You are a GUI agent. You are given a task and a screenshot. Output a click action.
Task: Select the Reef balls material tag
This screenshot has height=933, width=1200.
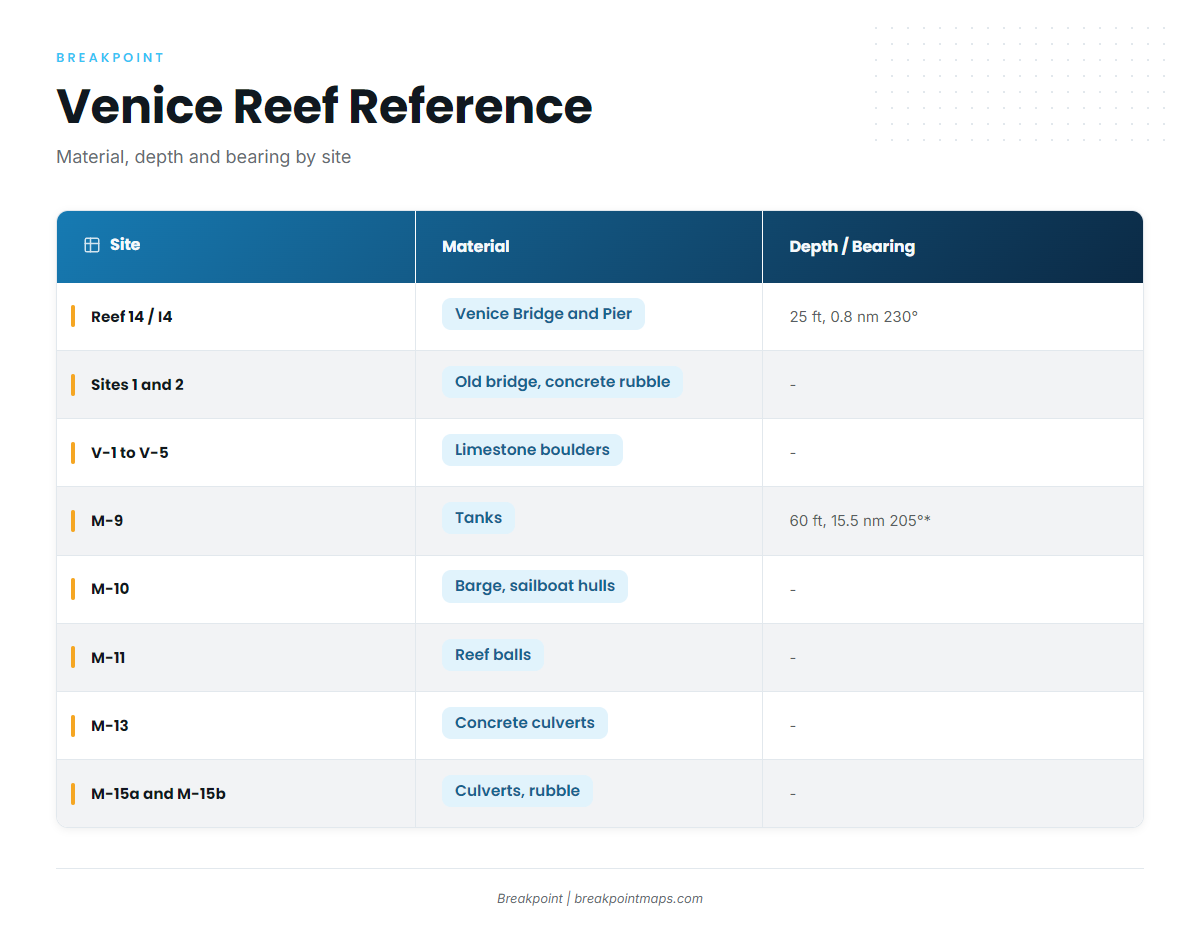pos(493,655)
